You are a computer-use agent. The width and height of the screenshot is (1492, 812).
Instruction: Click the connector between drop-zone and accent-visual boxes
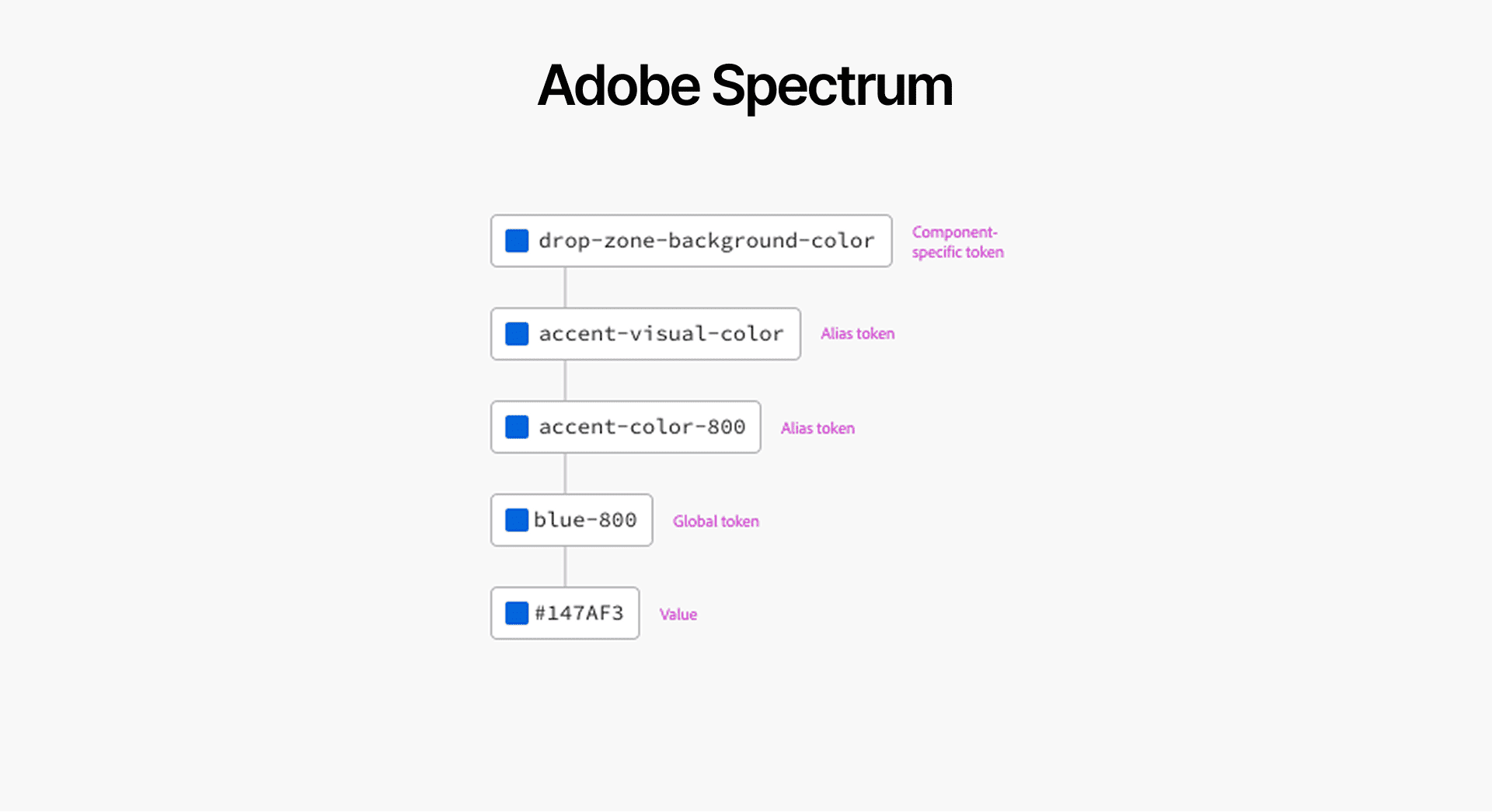(565, 288)
